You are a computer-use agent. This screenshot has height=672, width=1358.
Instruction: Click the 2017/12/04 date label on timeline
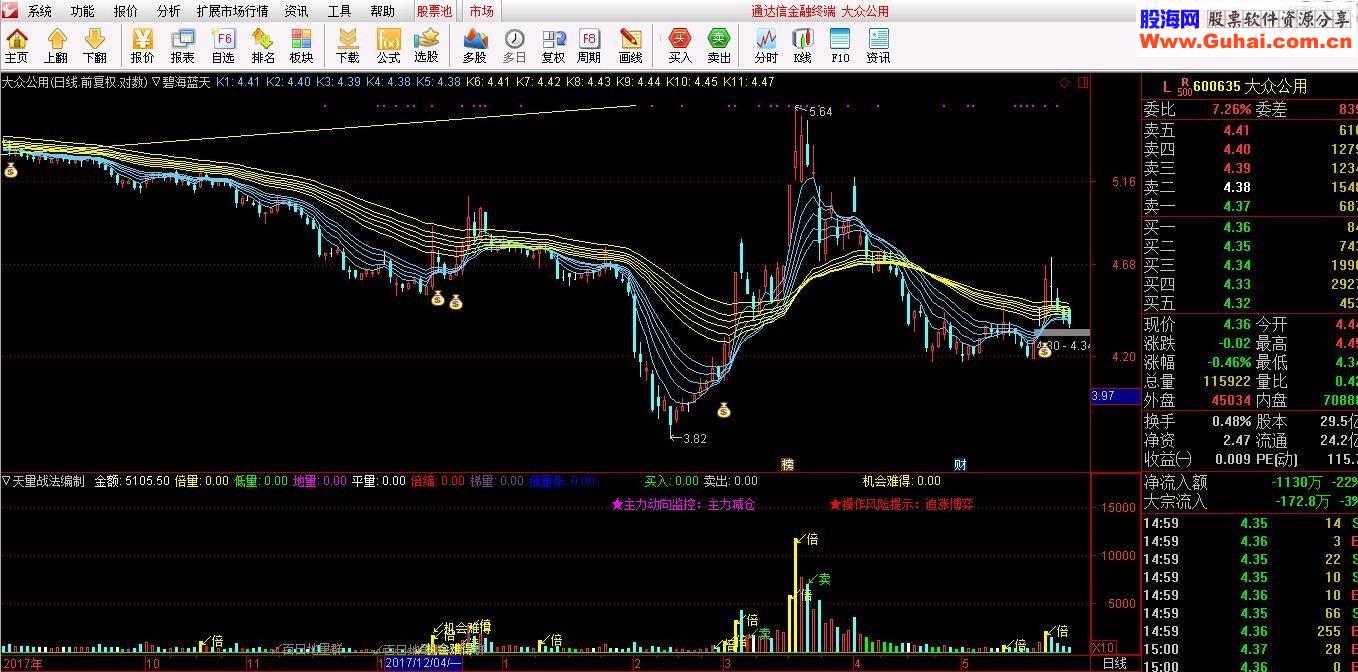click(424, 663)
